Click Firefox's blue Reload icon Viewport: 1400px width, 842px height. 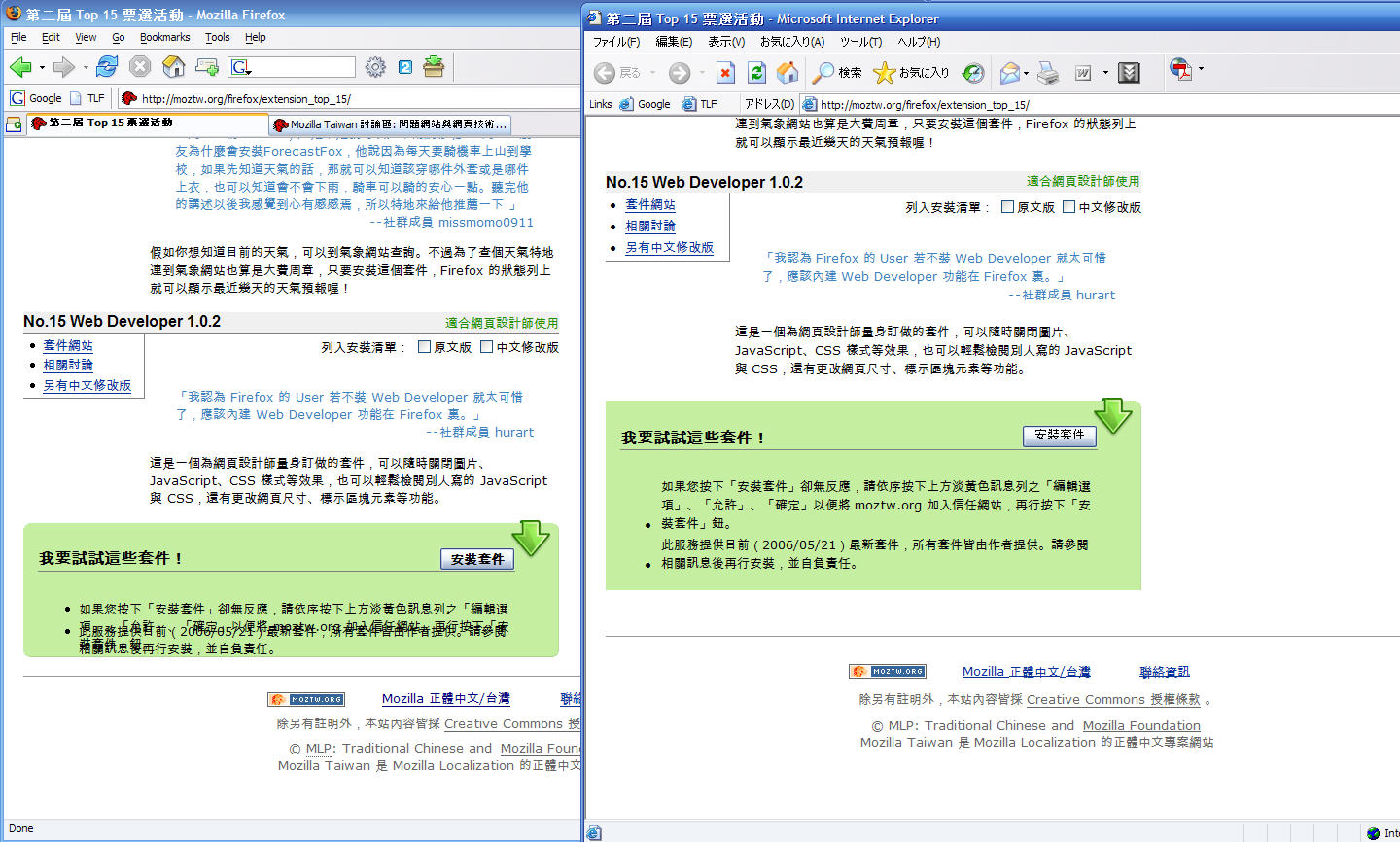click(x=107, y=66)
